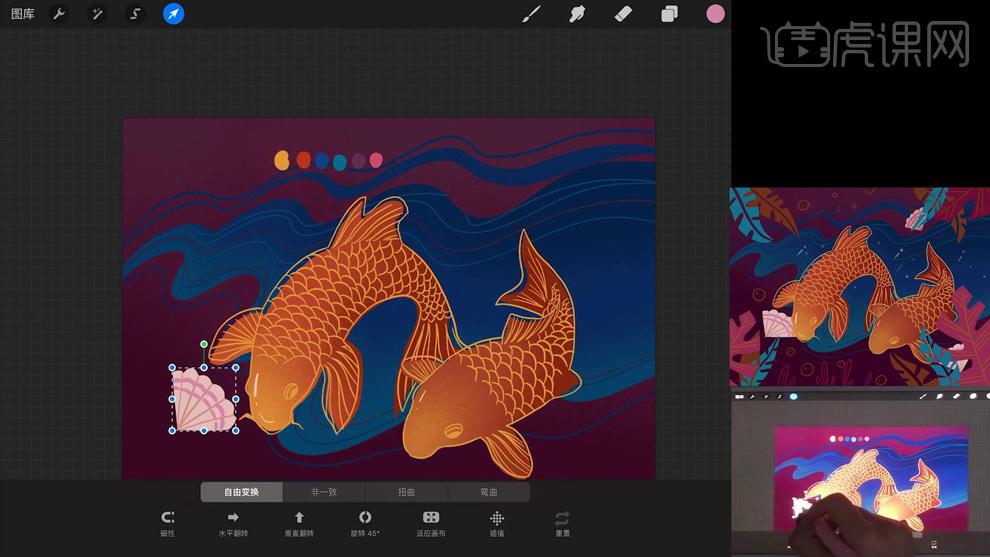The image size is (990, 557).
Task: Toggle 磁性 magnetics snapping
Action: click(x=167, y=524)
